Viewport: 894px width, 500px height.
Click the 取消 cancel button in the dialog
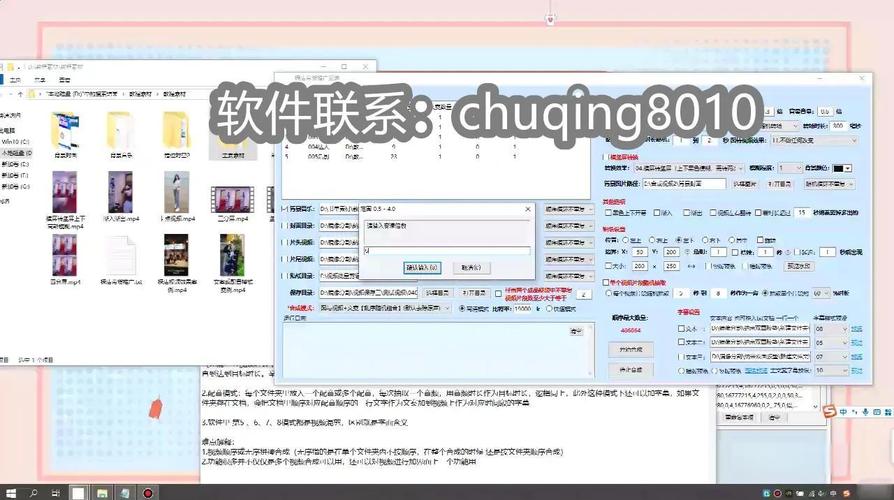click(471, 267)
